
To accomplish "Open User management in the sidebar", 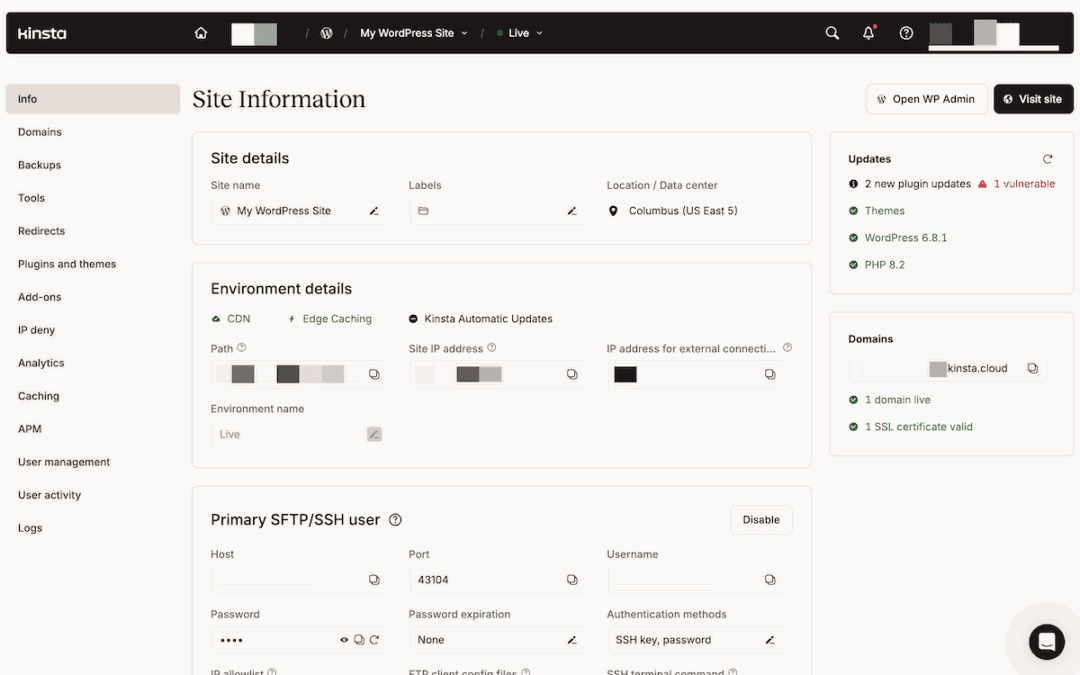I will pos(64,461).
